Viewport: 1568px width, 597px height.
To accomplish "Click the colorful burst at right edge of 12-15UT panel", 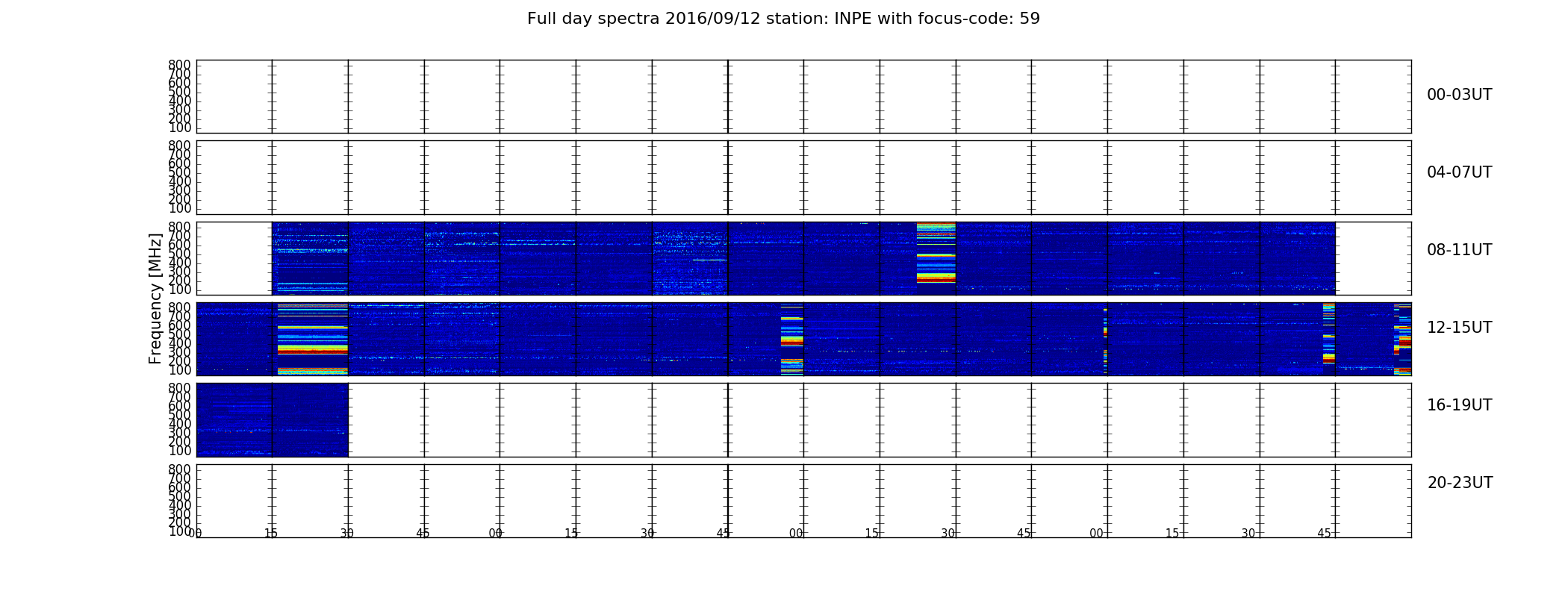I will (x=1402, y=339).
